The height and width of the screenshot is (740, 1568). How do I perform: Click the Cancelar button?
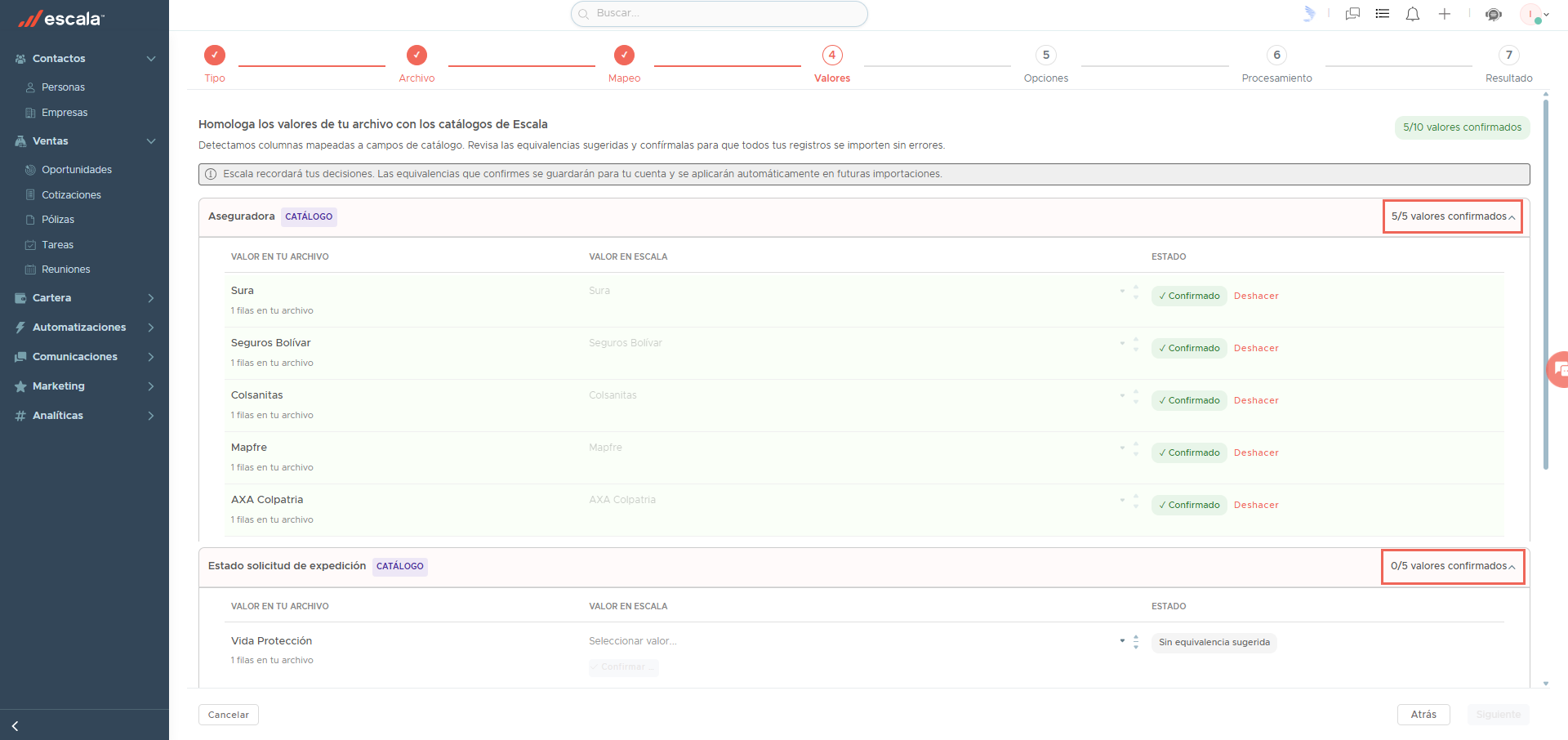coord(229,715)
